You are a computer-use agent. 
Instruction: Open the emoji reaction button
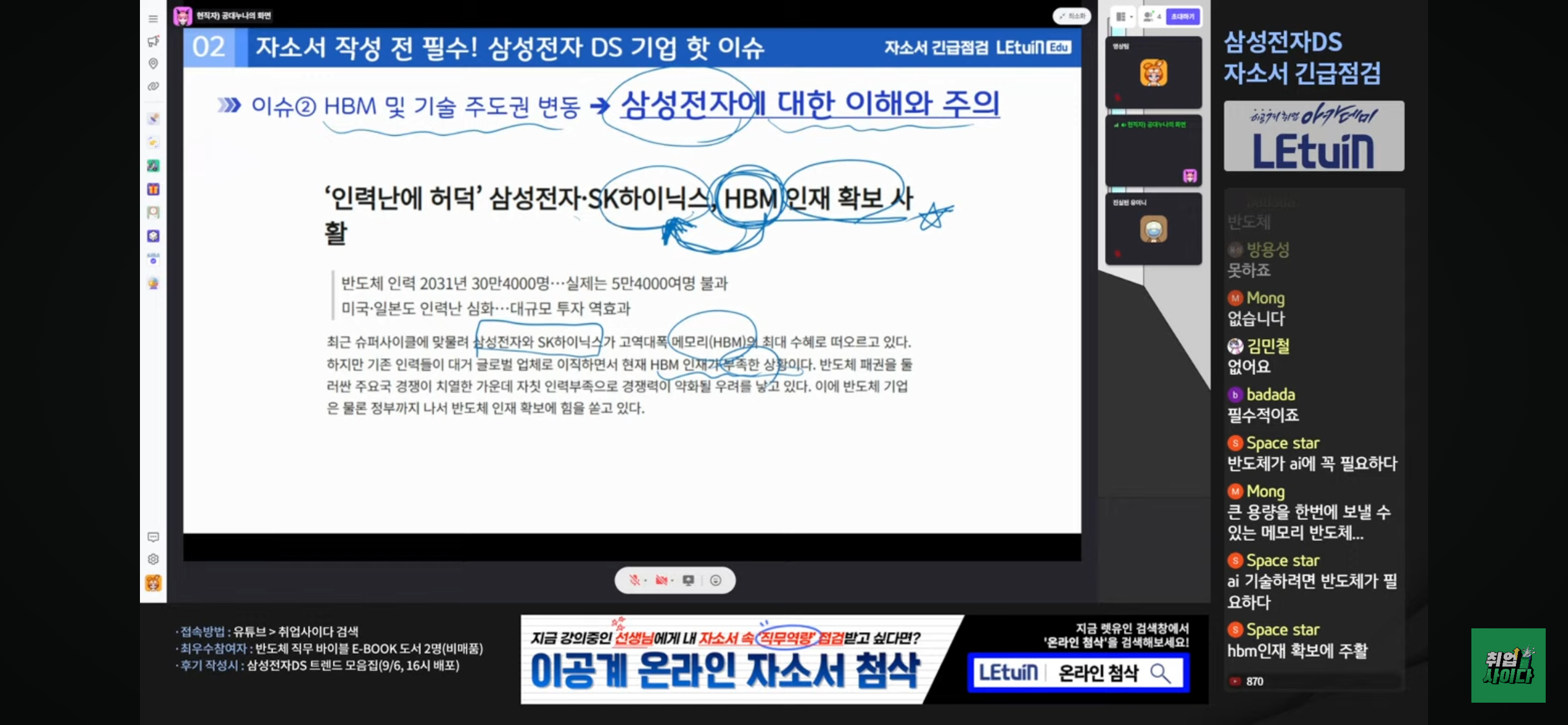point(715,580)
